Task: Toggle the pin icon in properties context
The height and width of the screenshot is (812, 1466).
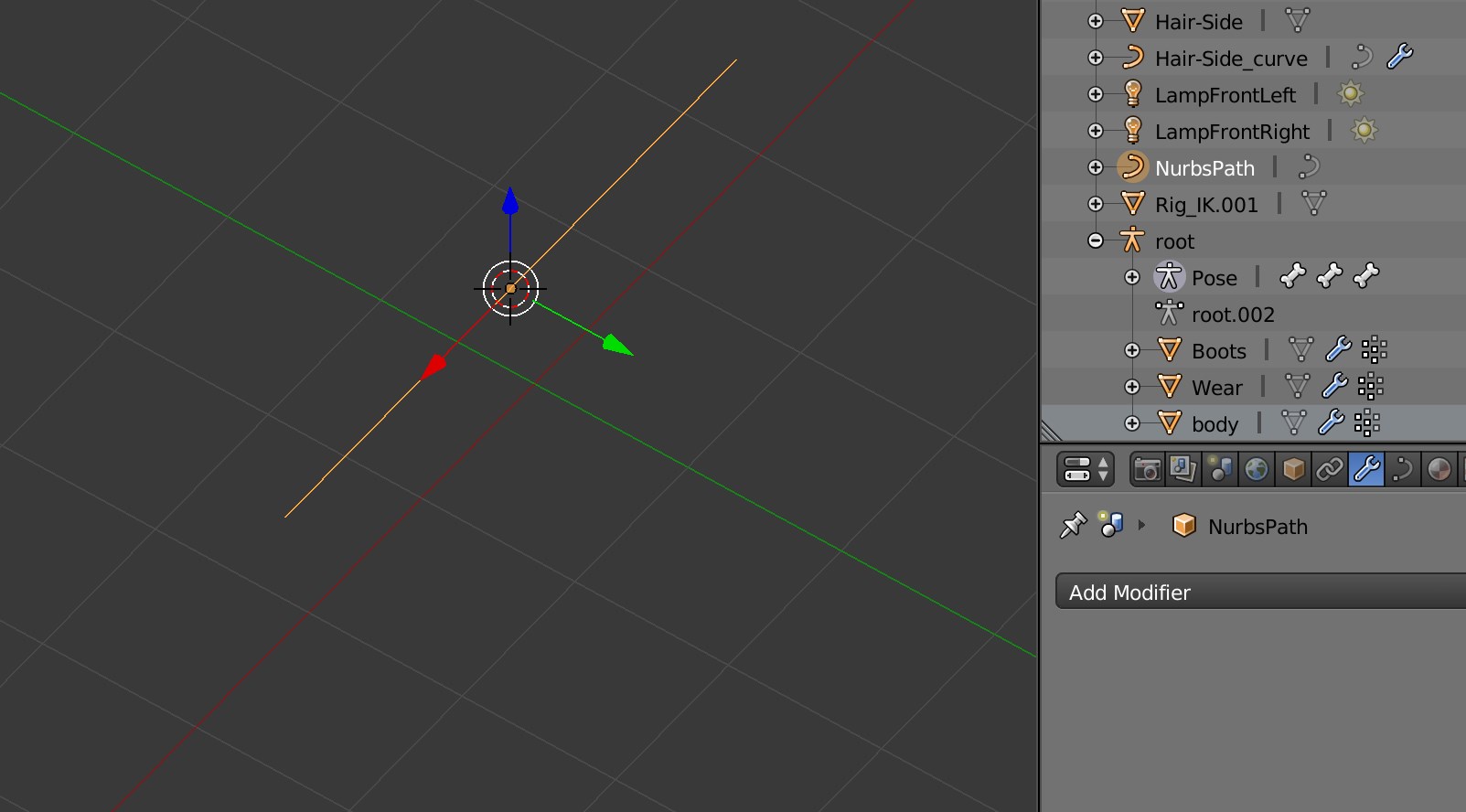Action: coord(1072,526)
